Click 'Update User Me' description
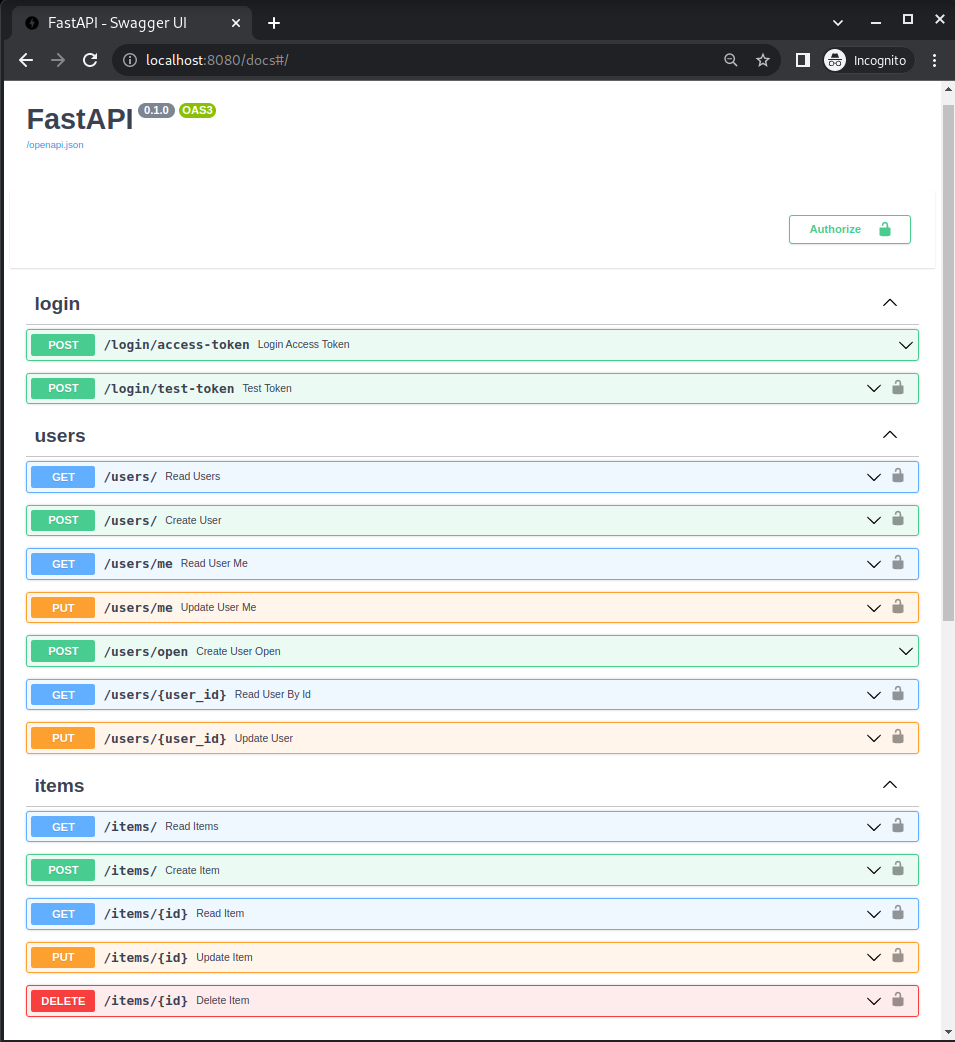Viewport: 955px width, 1042px height. pyautogui.click(x=219, y=607)
